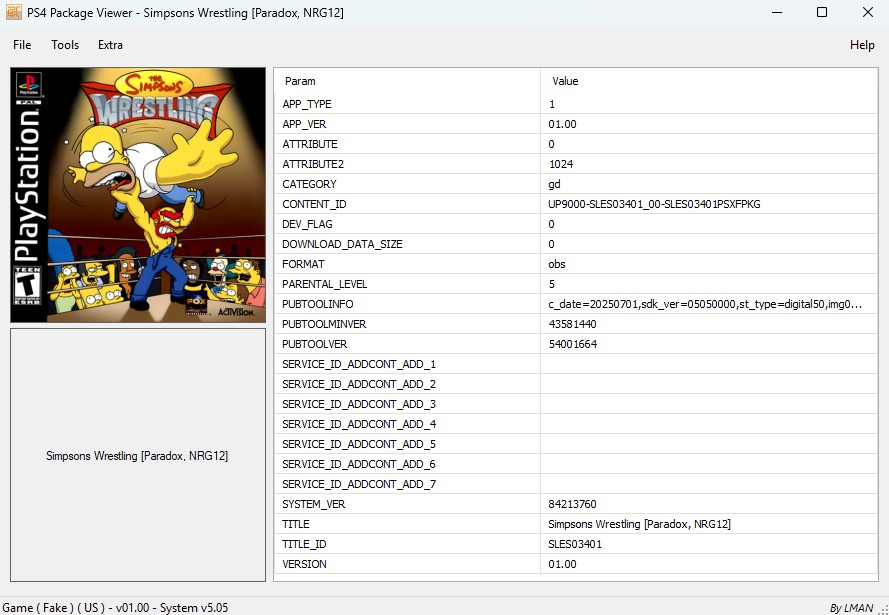Select the SERVICE_ID_ADDCONT_ADD_2 row
Screen dimensions: 889x615
click(x=575, y=384)
